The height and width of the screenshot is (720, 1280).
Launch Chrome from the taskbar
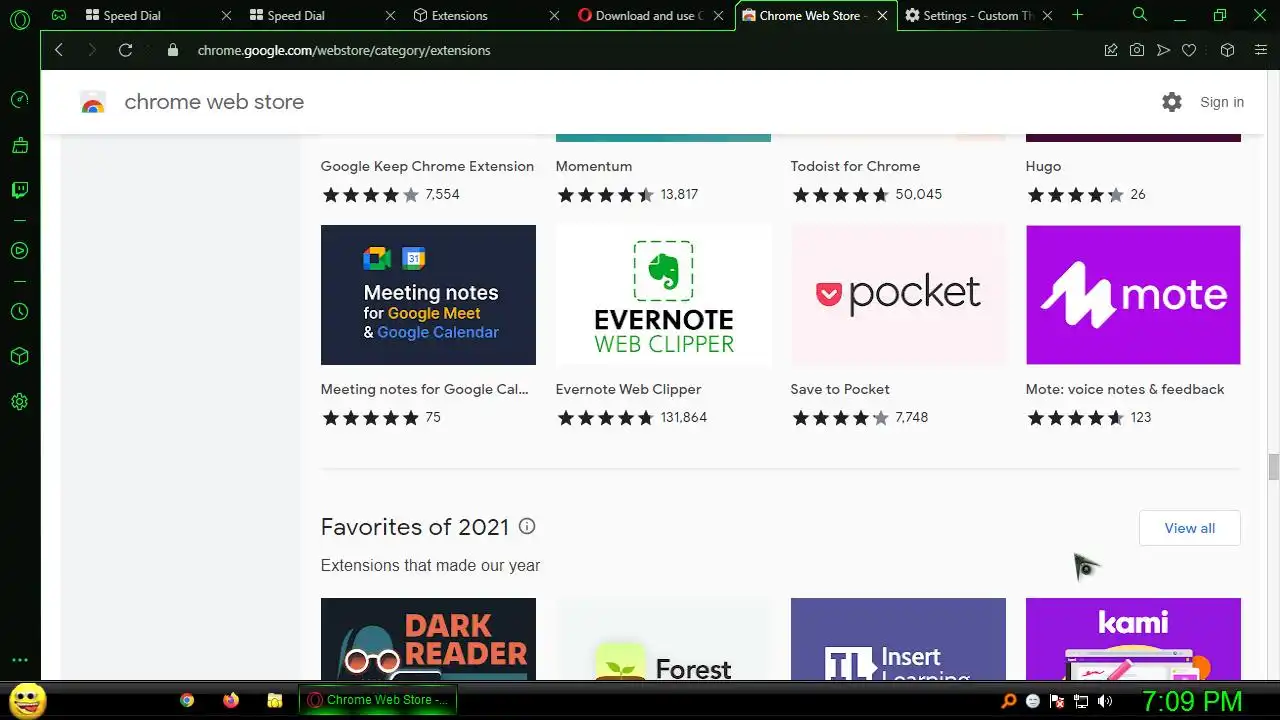(187, 700)
